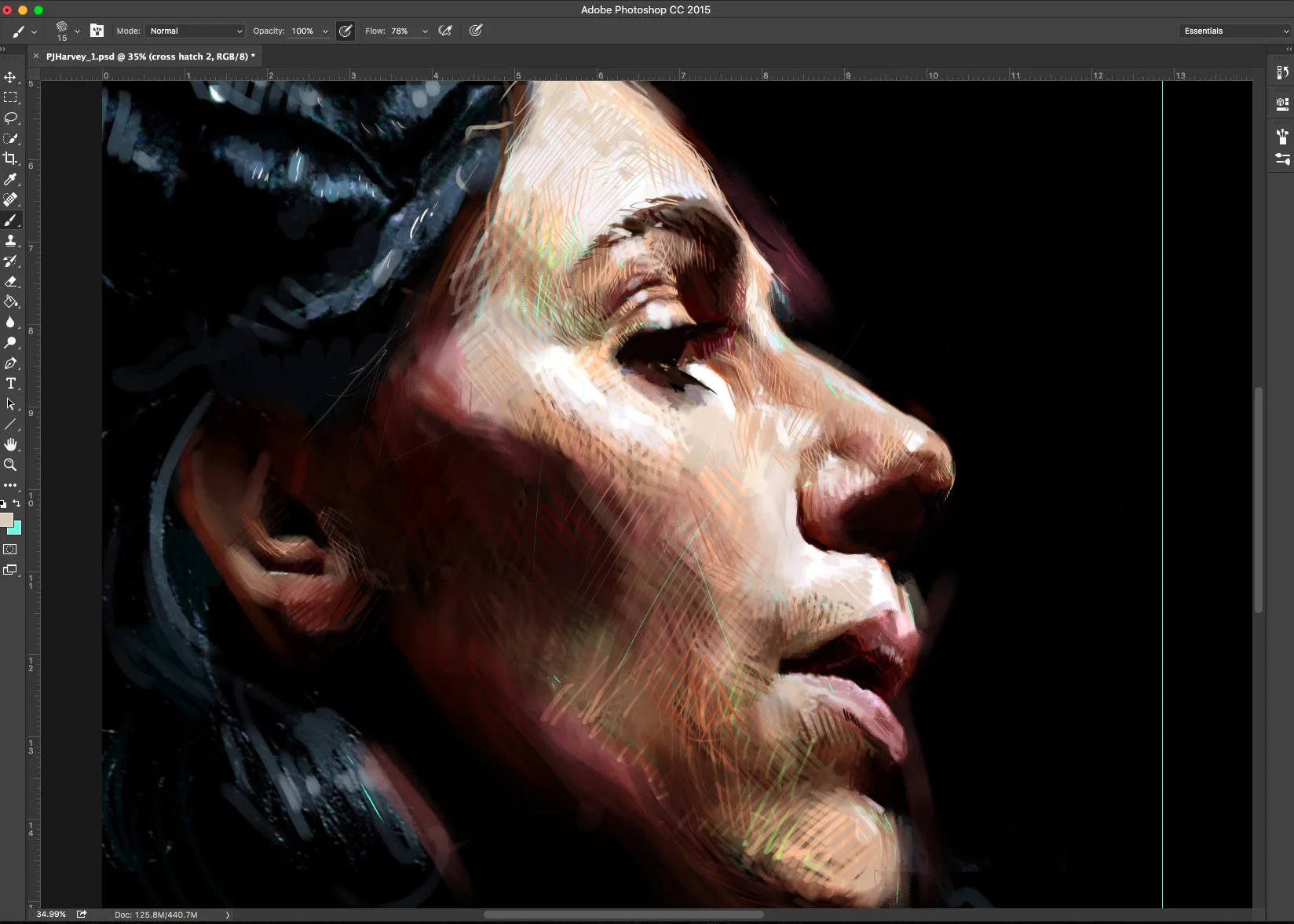
Task: Select the Move tool
Action: (x=10, y=77)
